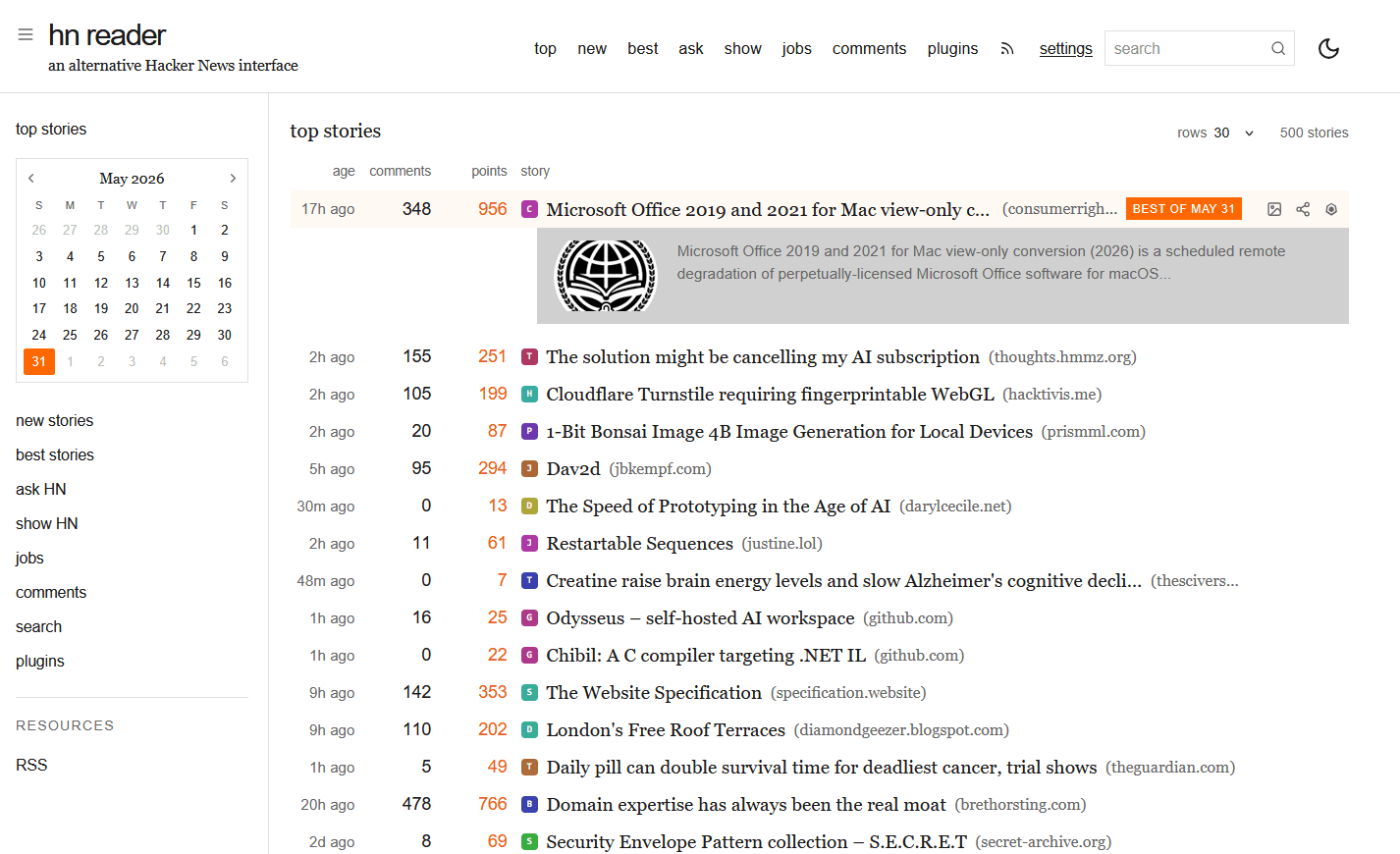Click the favicon badge beside the Restartable Sequences story

(529, 543)
